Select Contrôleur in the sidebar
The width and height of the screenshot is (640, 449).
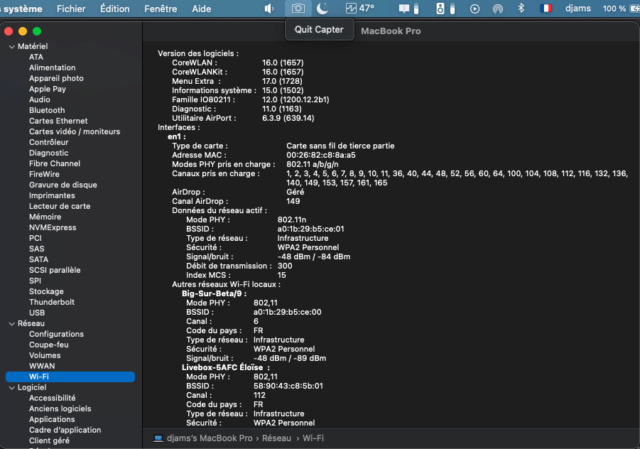(49, 142)
